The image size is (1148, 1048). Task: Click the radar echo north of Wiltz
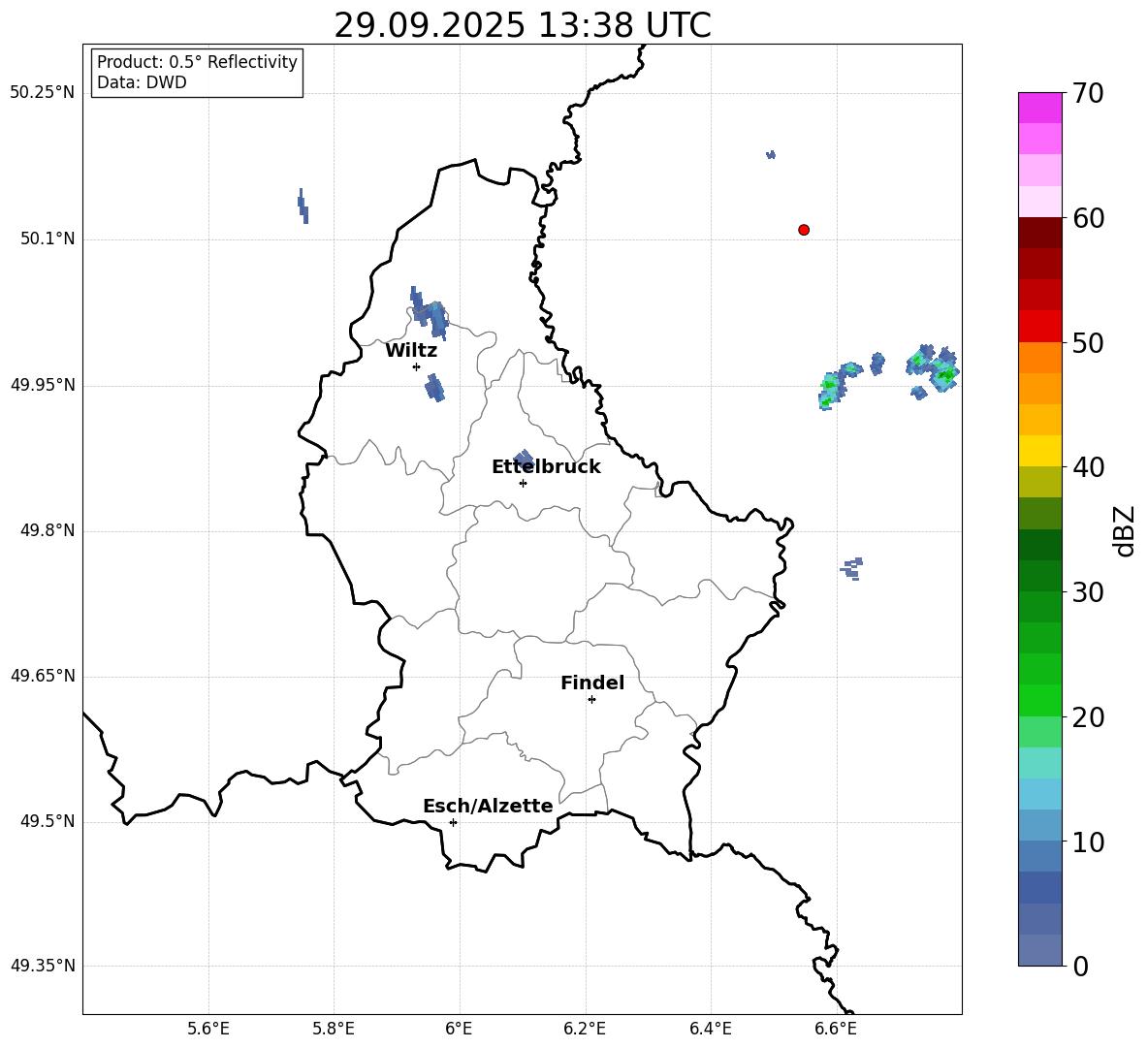click(x=429, y=313)
